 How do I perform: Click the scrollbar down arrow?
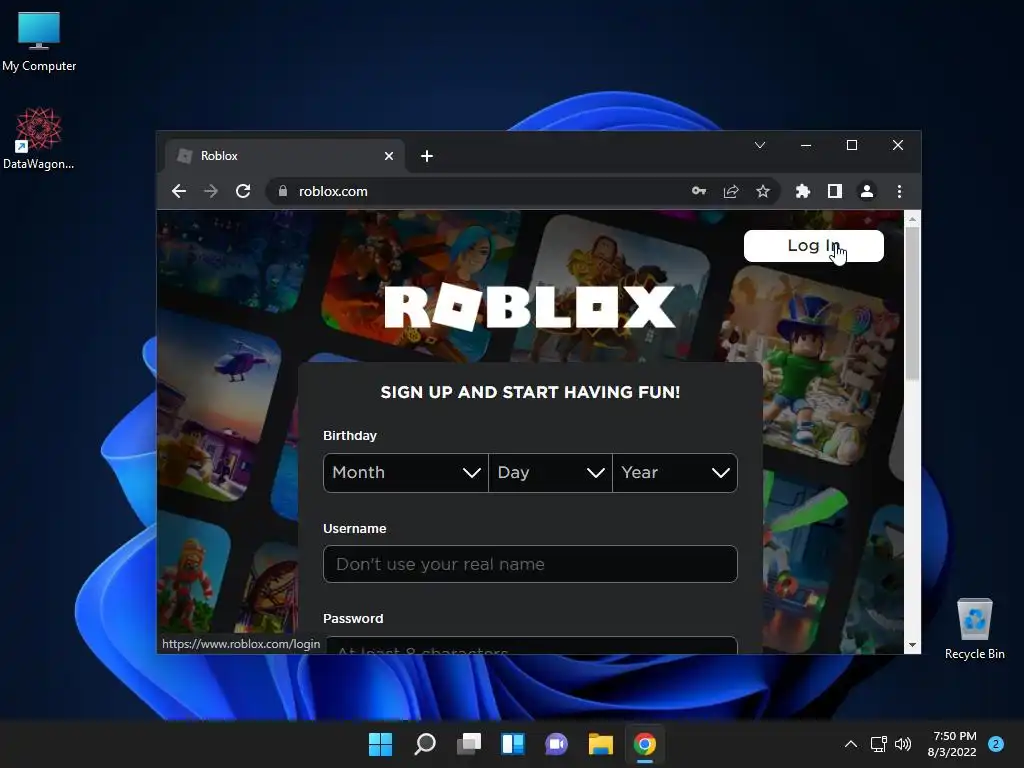tap(912, 645)
